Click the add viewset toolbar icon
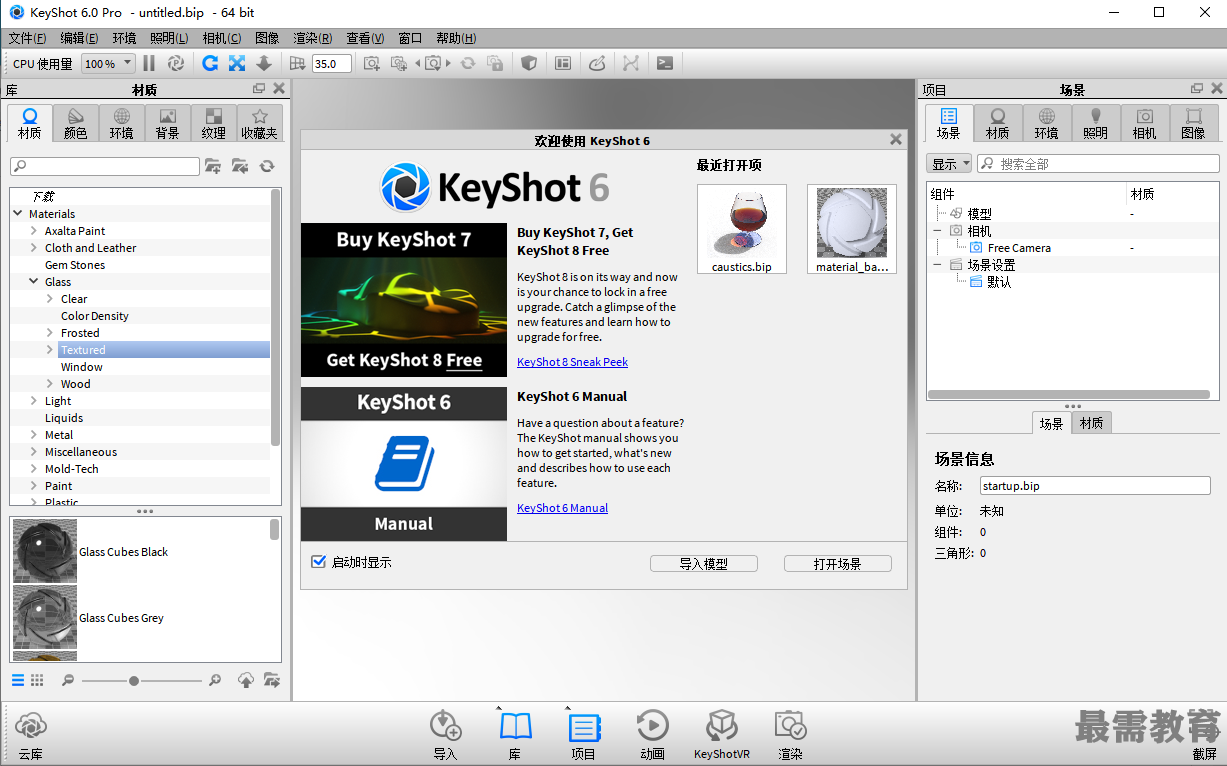The width and height of the screenshot is (1227, 766). 399,63
